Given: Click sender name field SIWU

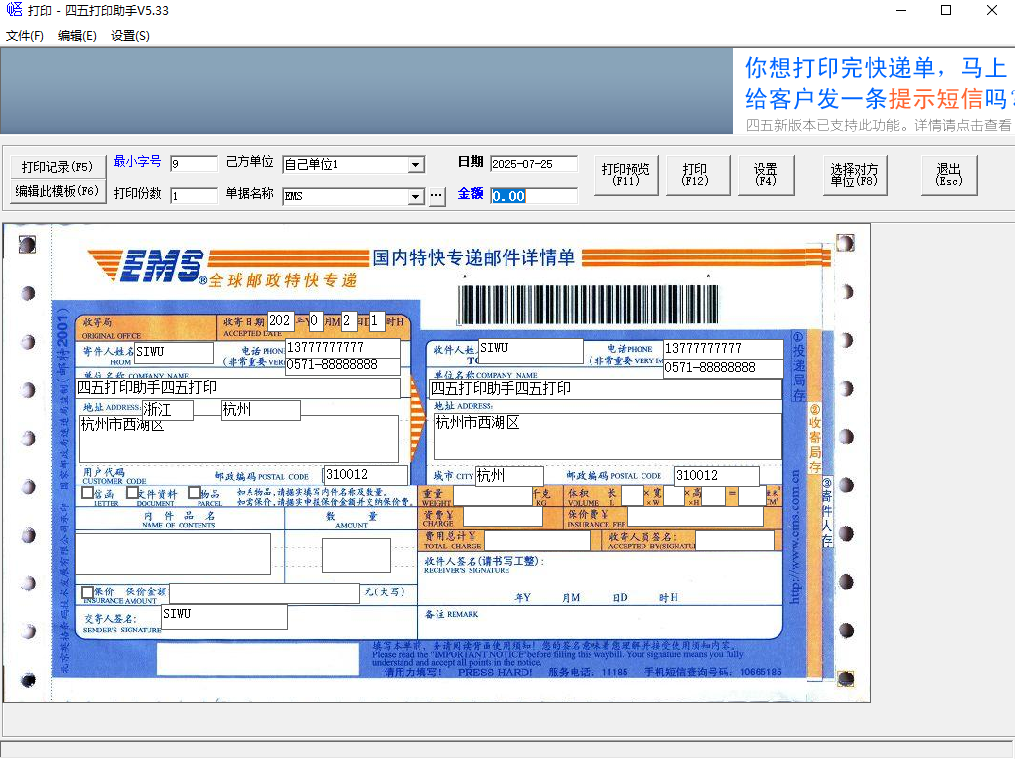Looking at the screenshot, I should coord(173,353).
